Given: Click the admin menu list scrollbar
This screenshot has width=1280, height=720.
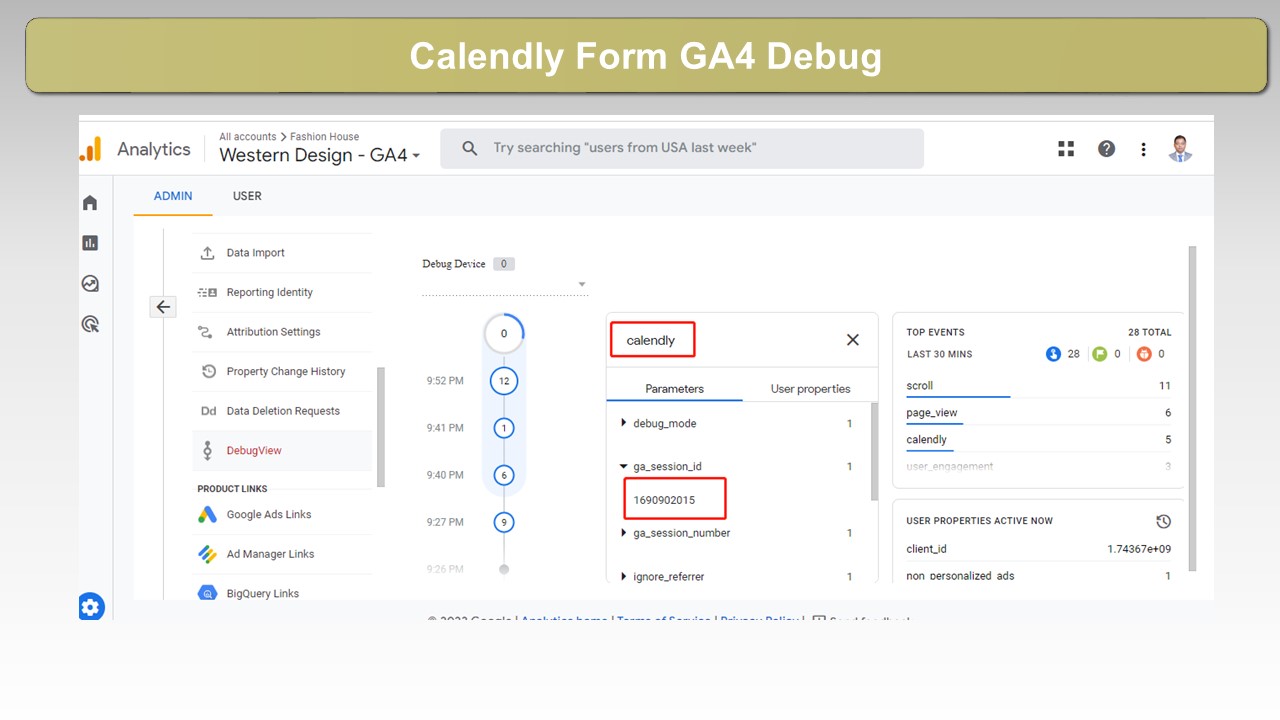Looking at the screenshot, I should pyautogui.click(x=381, y=427).
